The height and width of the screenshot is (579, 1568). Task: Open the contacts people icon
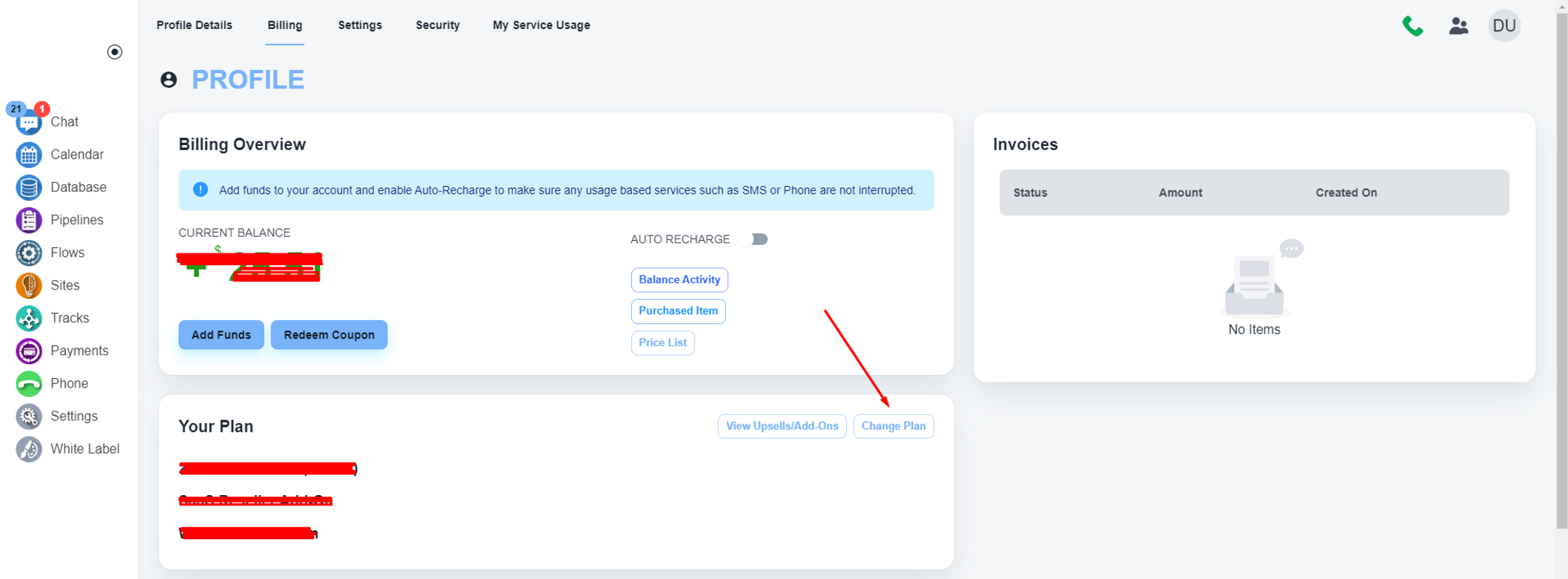[x=1458, y=26]
